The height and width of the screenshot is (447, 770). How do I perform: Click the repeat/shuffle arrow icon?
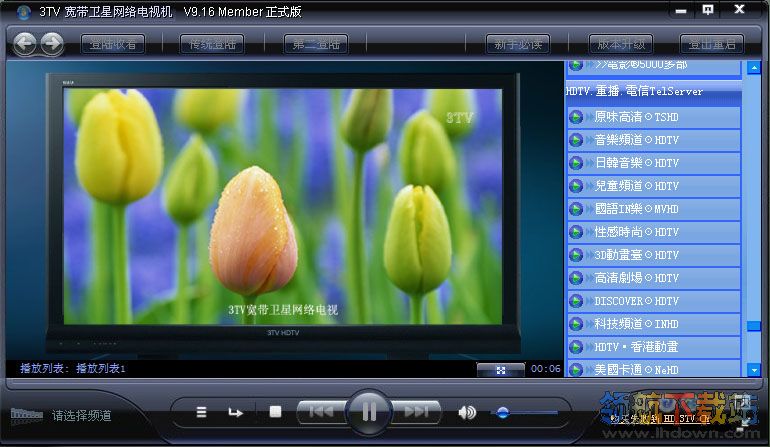[x=235, y=411]
